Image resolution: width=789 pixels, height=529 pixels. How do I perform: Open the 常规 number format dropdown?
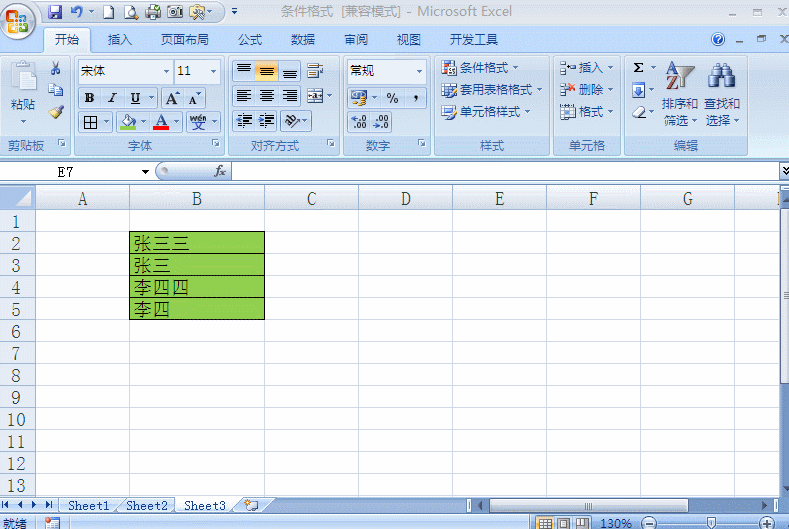pos(419,71)
